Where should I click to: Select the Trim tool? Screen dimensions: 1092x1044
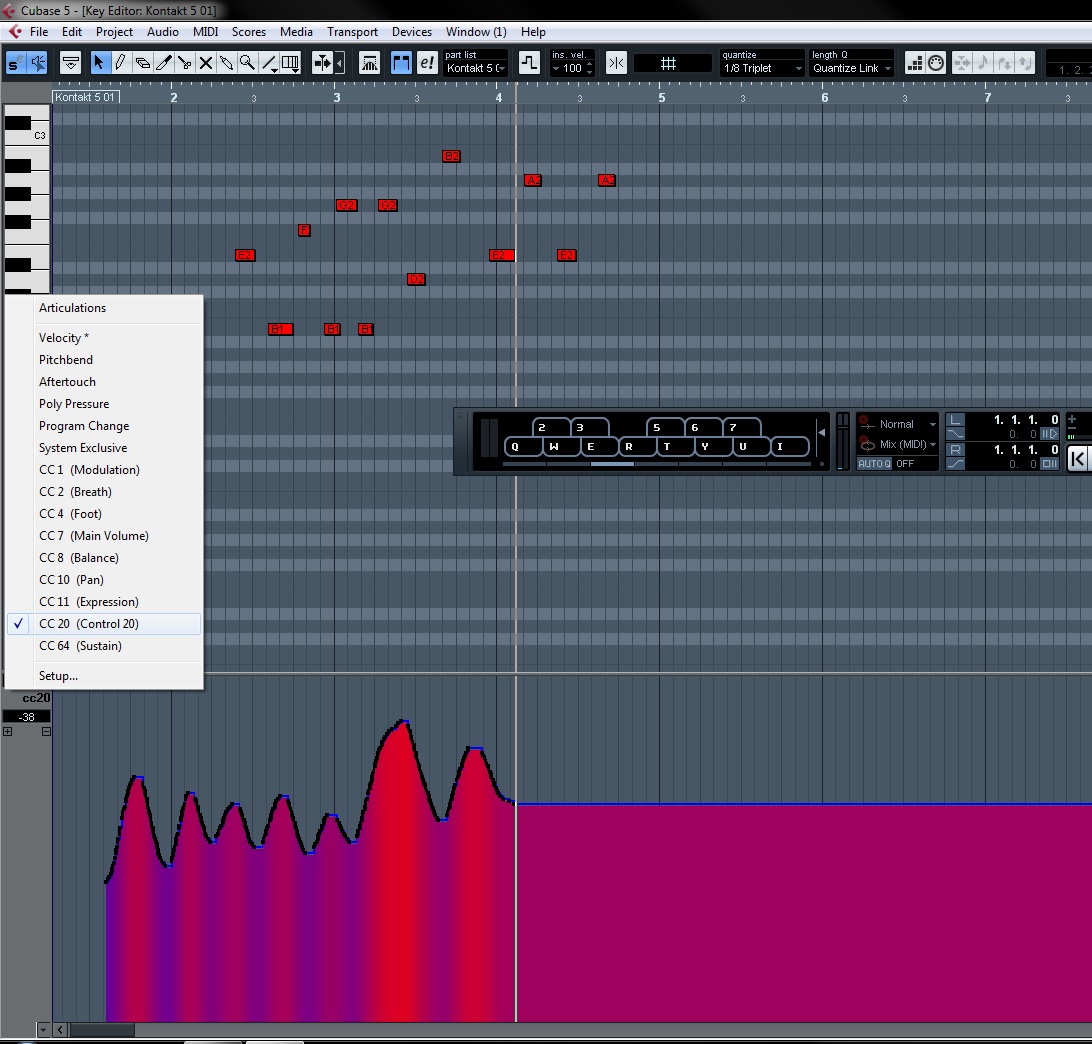[x=164, y=63]
